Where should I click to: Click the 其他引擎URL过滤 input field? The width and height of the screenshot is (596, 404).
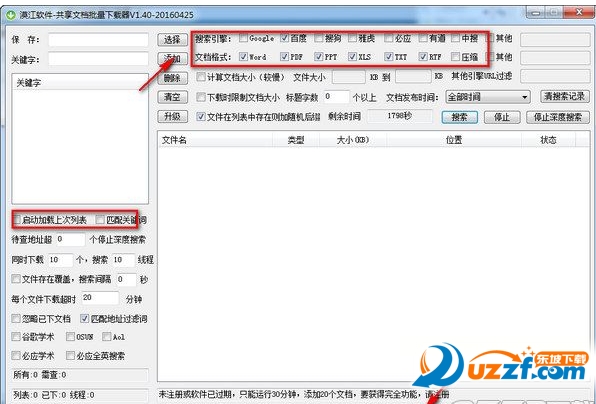(x=555, y=76)
